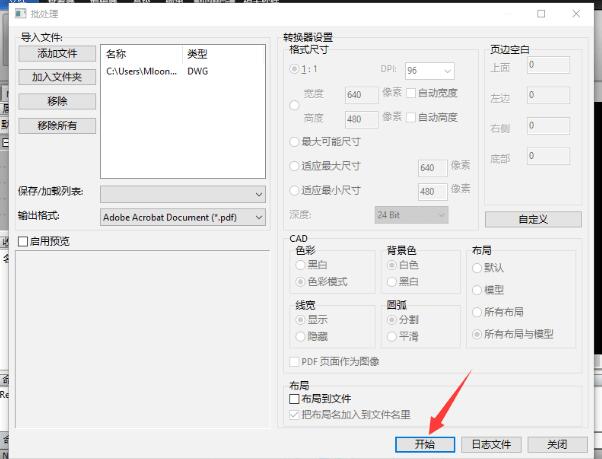Click 移除所有 to clear files

coord(57,126)
